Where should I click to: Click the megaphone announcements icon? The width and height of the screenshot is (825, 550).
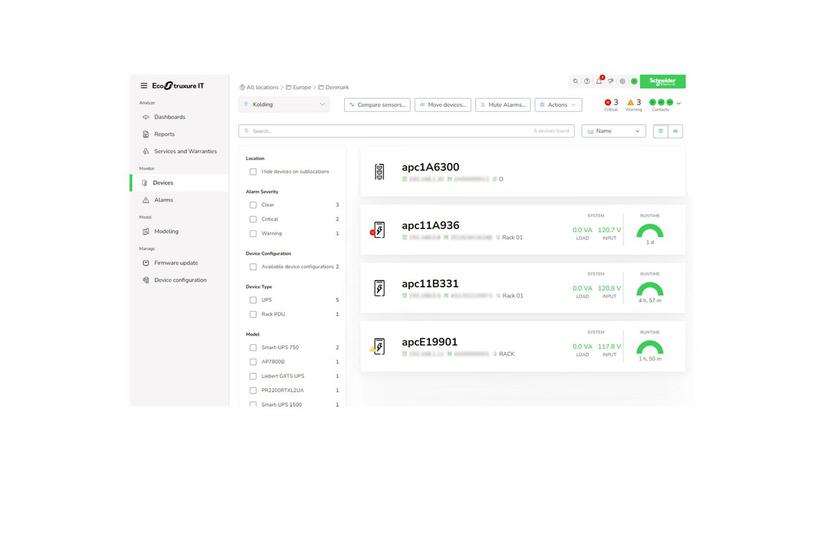click(x=610, y=81)
